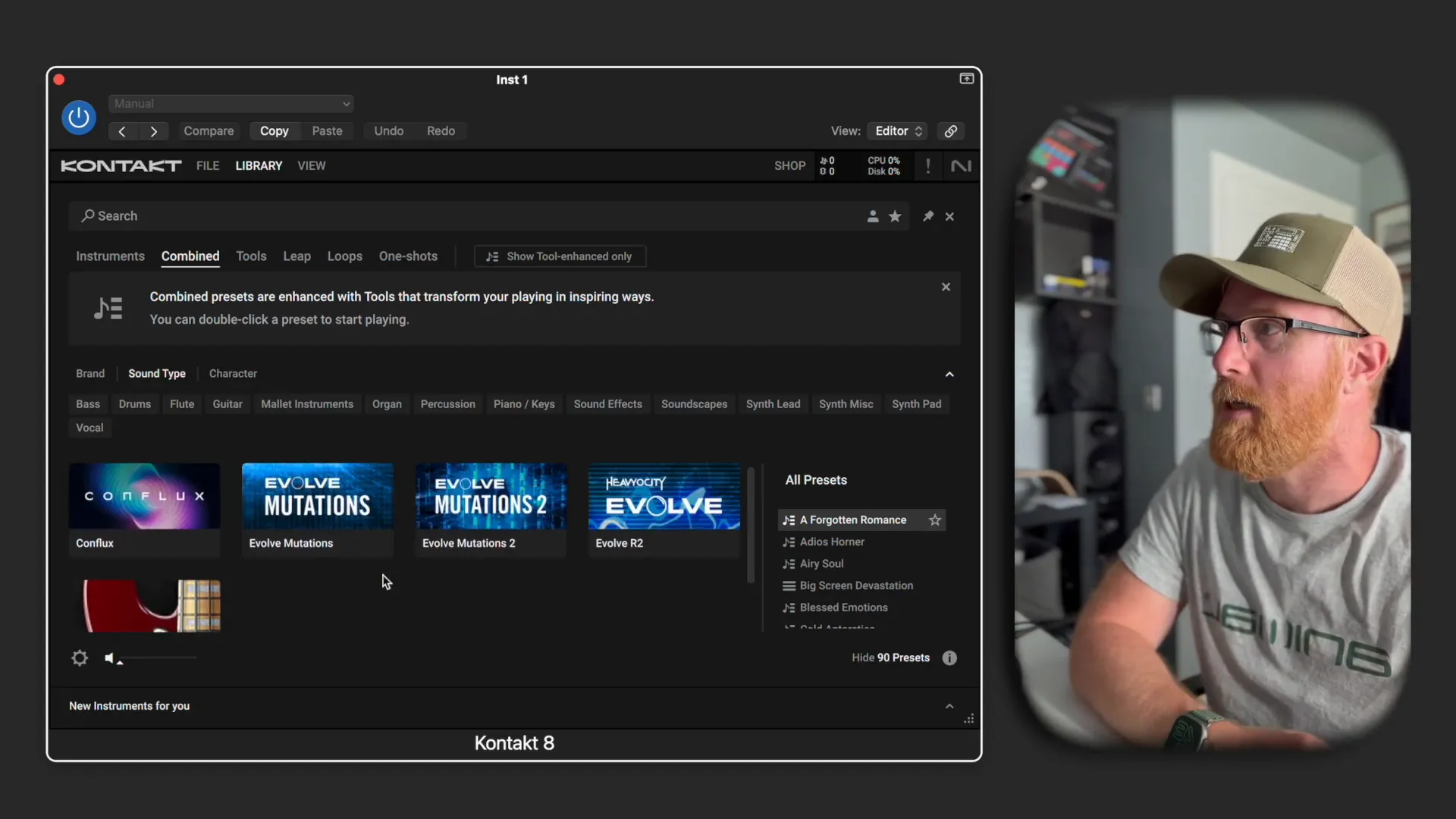
Task: Switch to the Leap tab
Action: (297, 256)
